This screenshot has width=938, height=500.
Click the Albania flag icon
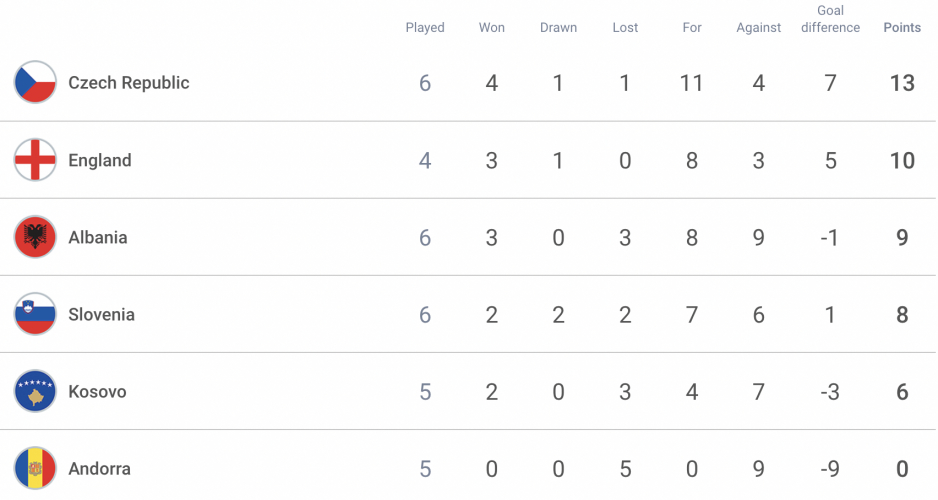(x=35, y=237)
